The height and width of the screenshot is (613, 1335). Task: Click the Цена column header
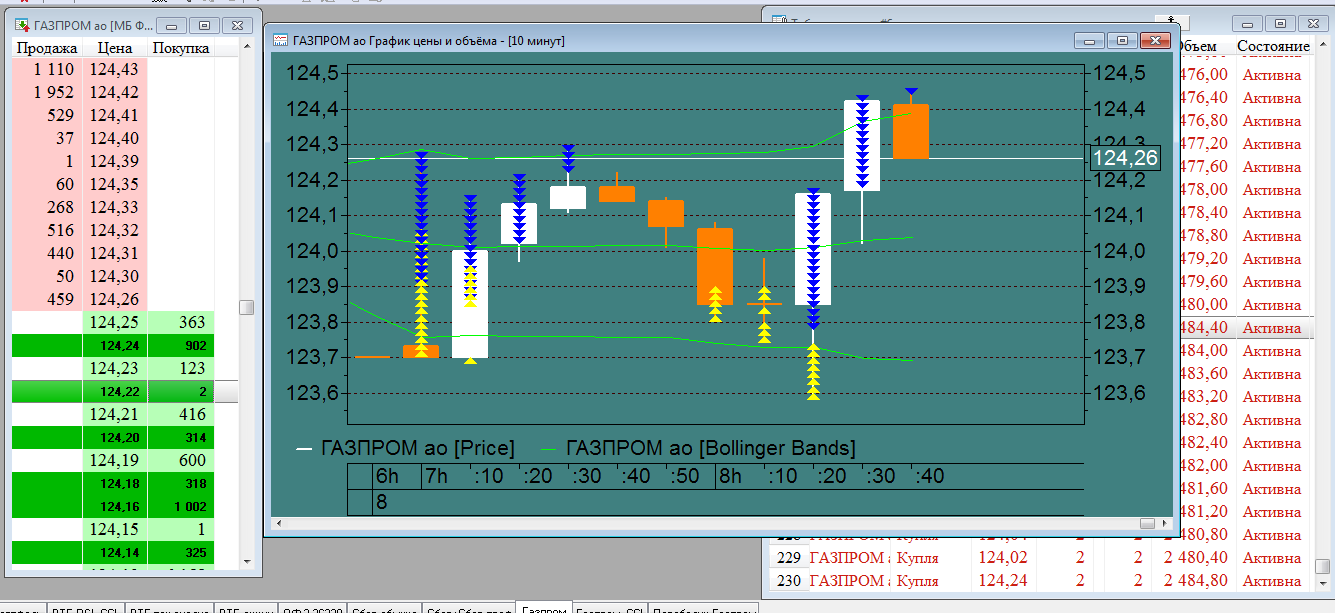(115, 48)
